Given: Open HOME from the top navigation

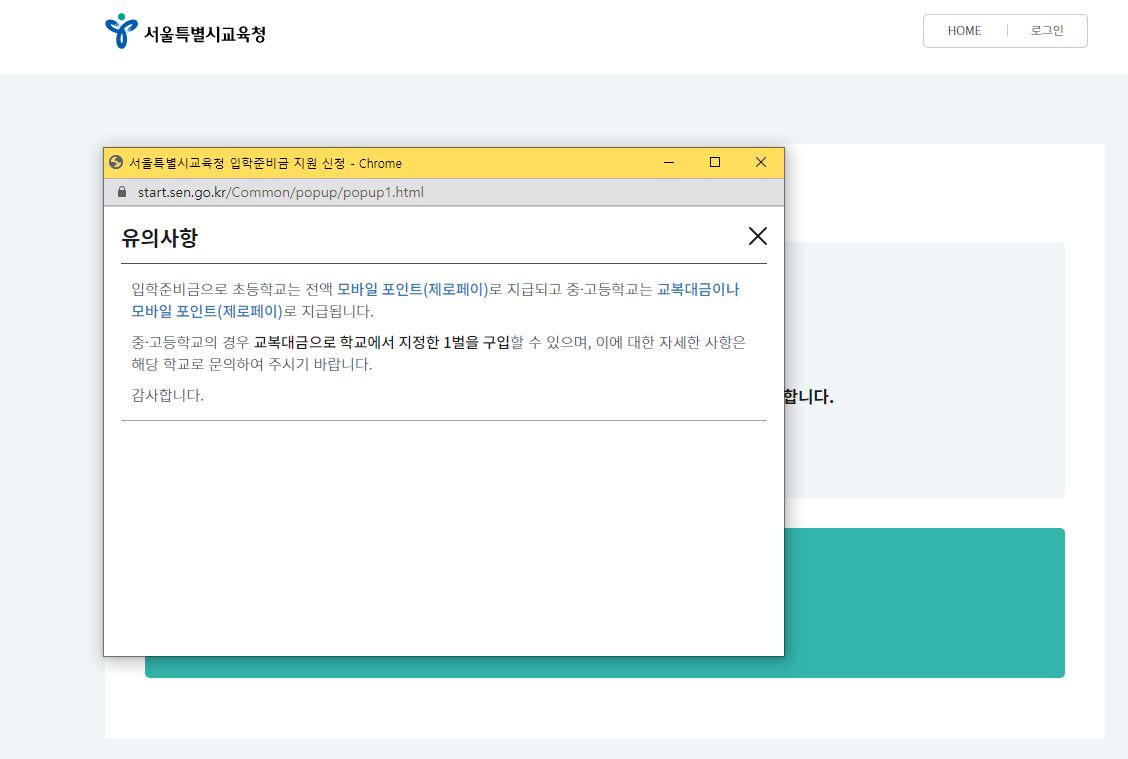Looking at the screenshot, I should coord(963,31).
